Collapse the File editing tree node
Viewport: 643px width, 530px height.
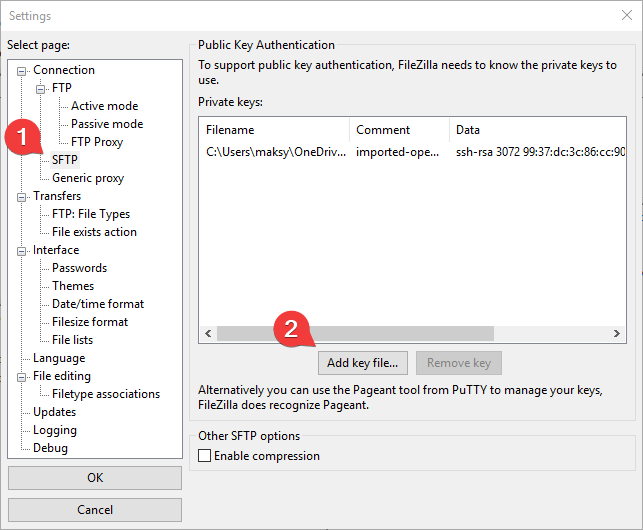pyautogui.click(x=24, y=376)
